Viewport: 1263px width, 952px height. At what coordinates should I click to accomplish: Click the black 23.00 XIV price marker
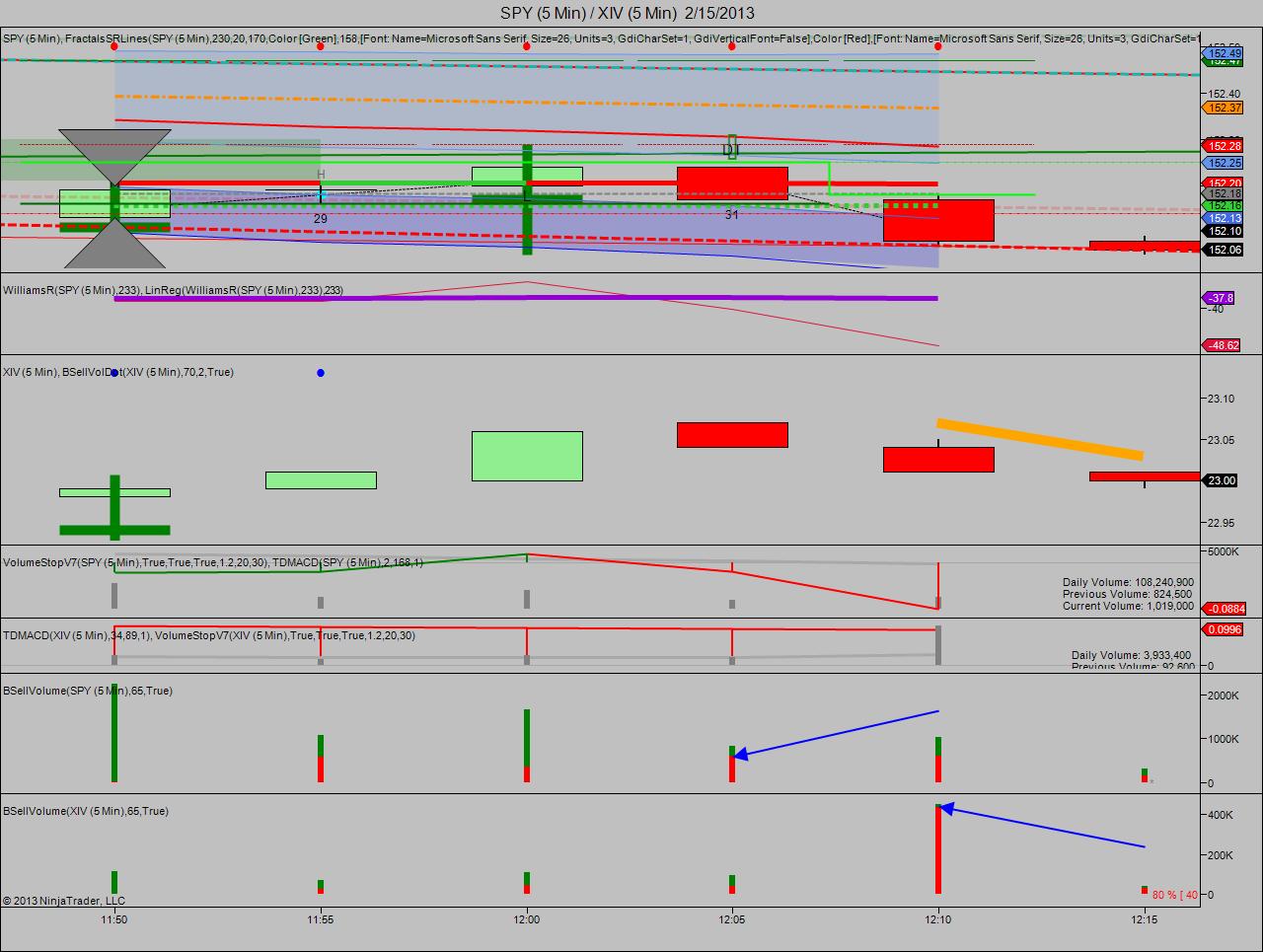(1222, 480)
